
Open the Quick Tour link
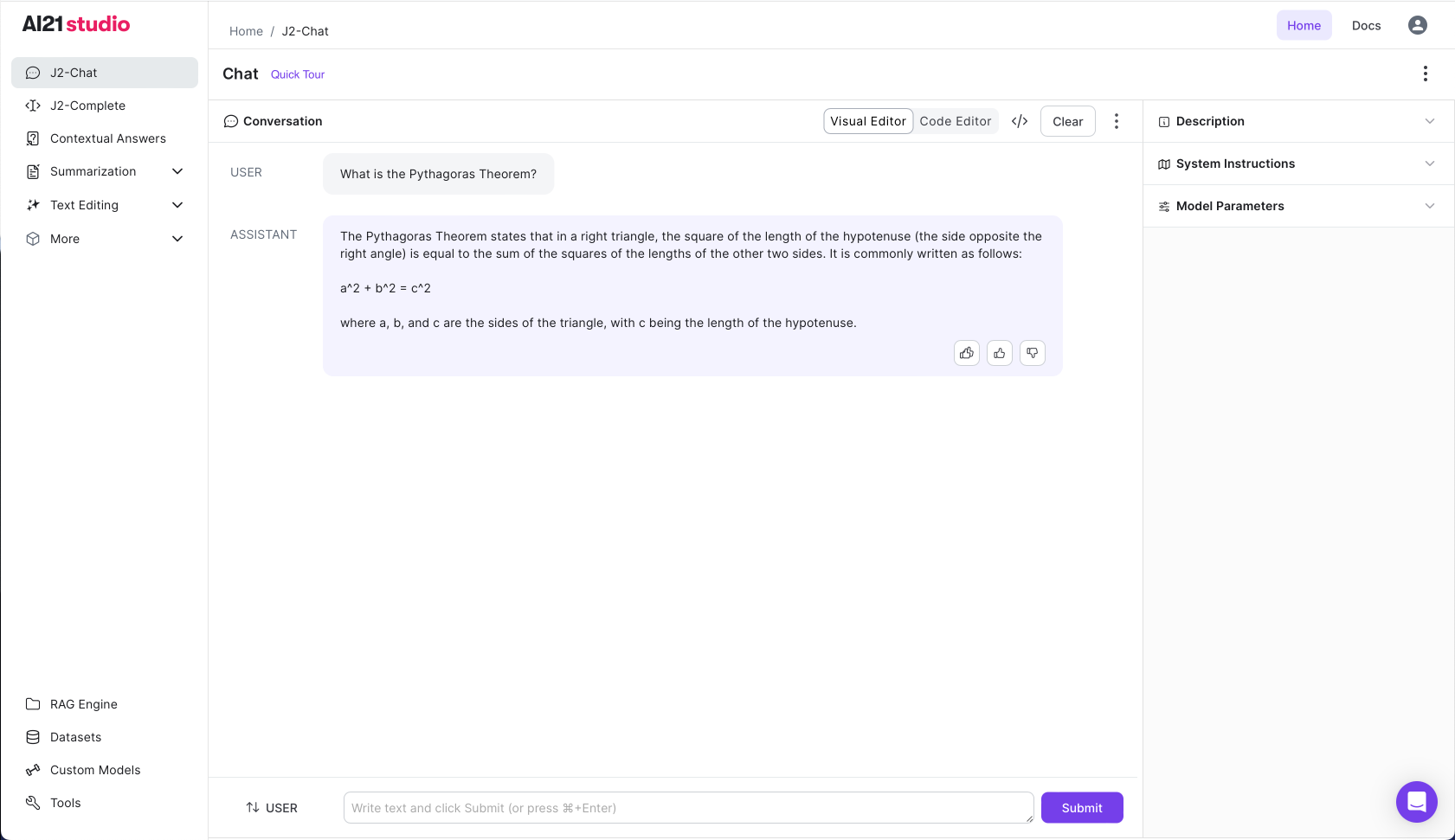[298, 74]
